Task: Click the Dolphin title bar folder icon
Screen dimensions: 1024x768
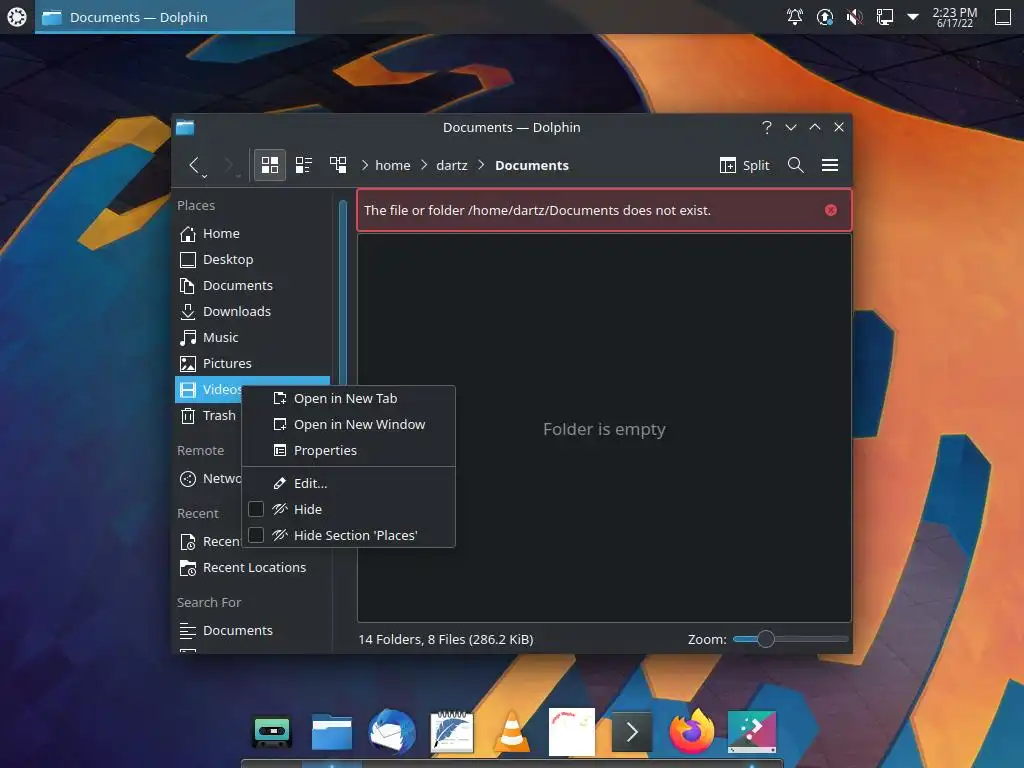Action: click(x=185, y=127)
